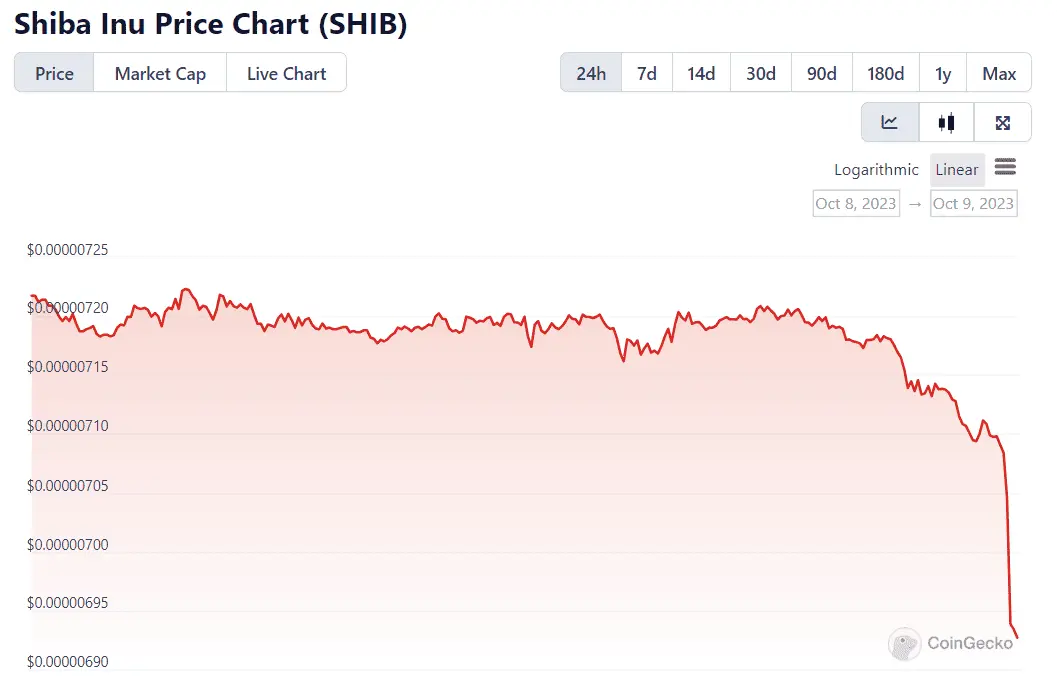Select the 1y timeframe

[942, 72]
